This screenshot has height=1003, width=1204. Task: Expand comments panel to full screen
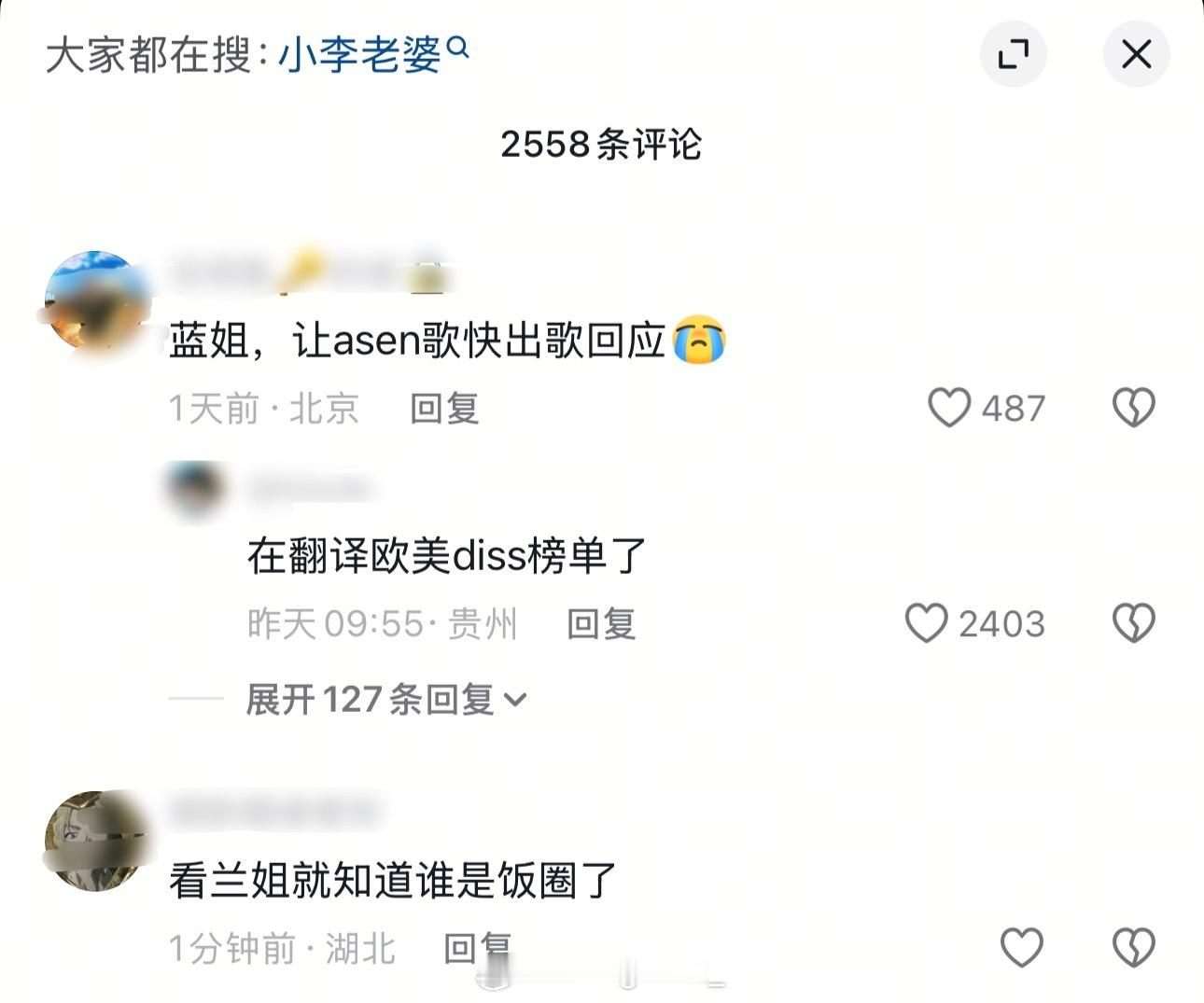pos(1013,54)
